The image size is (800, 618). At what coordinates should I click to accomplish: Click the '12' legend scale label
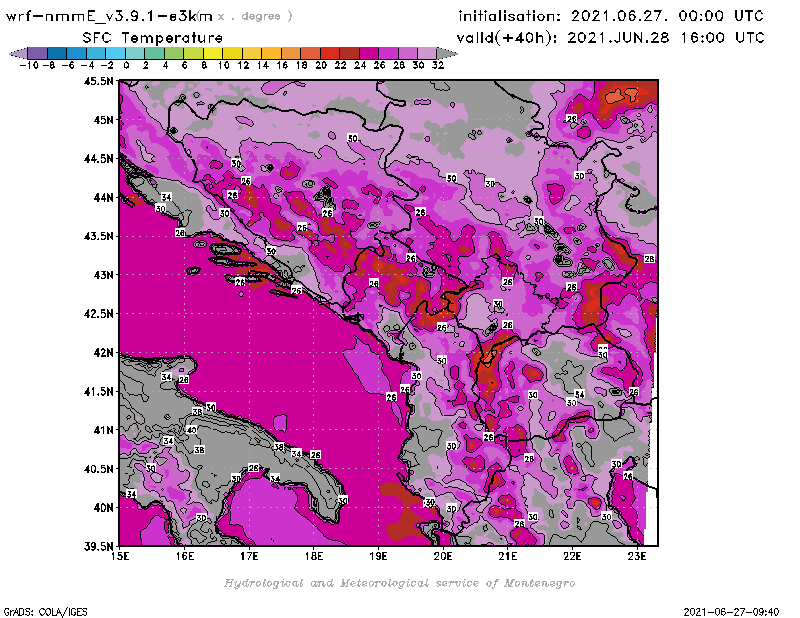pos(243,65)
